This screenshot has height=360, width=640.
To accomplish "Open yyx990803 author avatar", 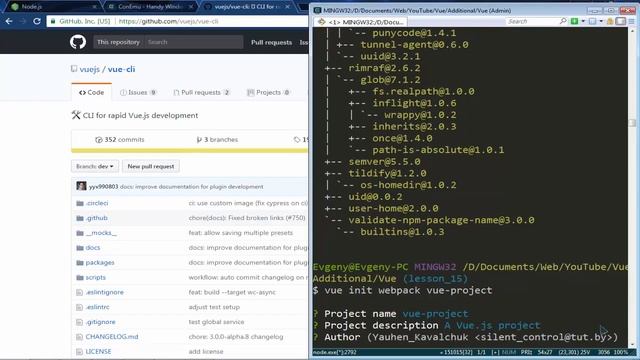I will point(81,186).
